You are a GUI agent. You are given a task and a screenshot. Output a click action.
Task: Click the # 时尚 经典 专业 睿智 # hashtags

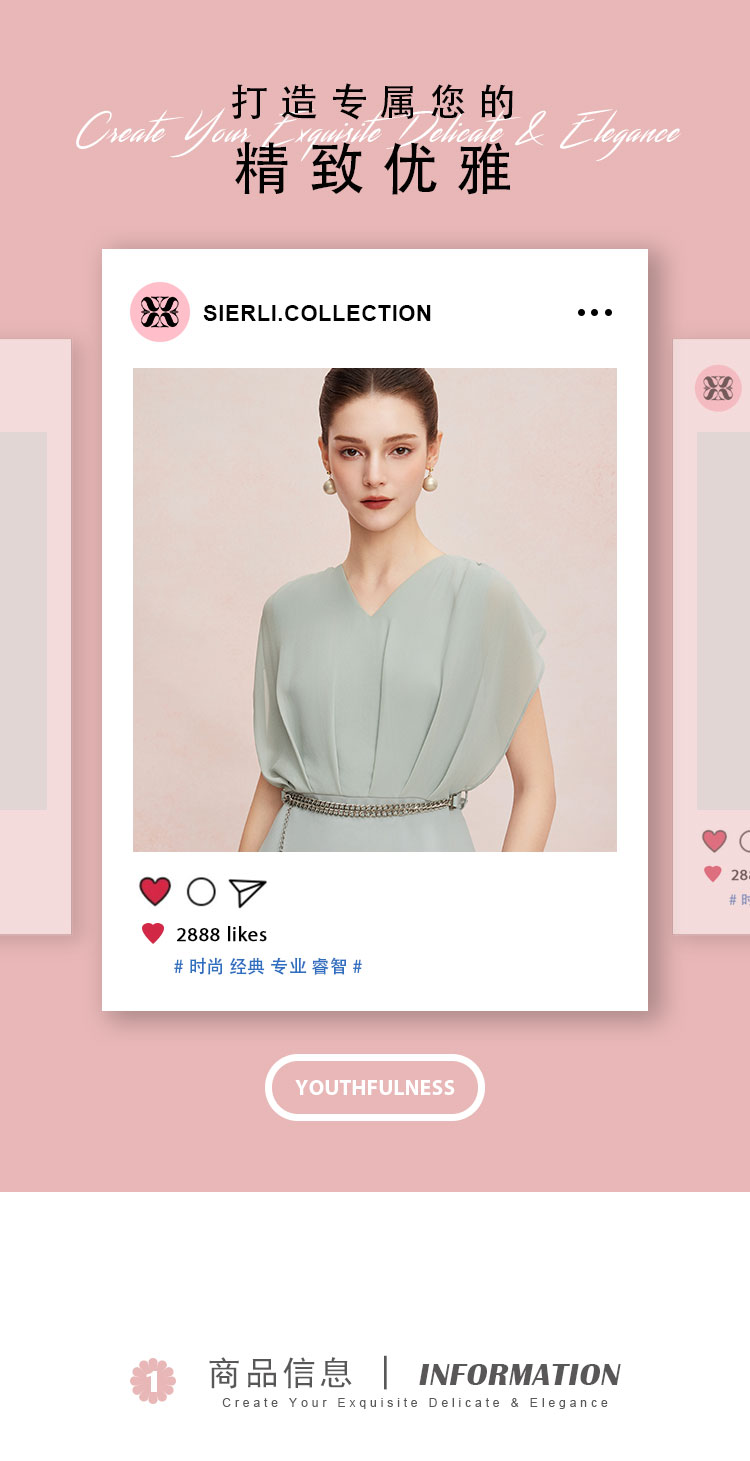coord(268,967)
